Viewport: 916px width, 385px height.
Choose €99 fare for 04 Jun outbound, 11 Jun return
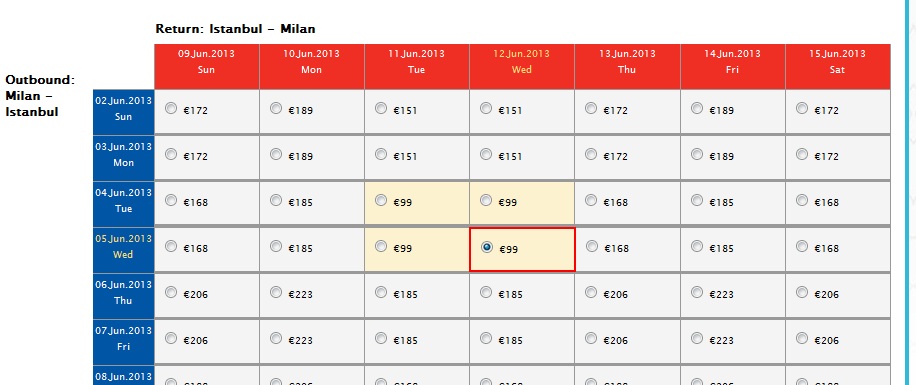pyautogui.click(x=381, y=200)
